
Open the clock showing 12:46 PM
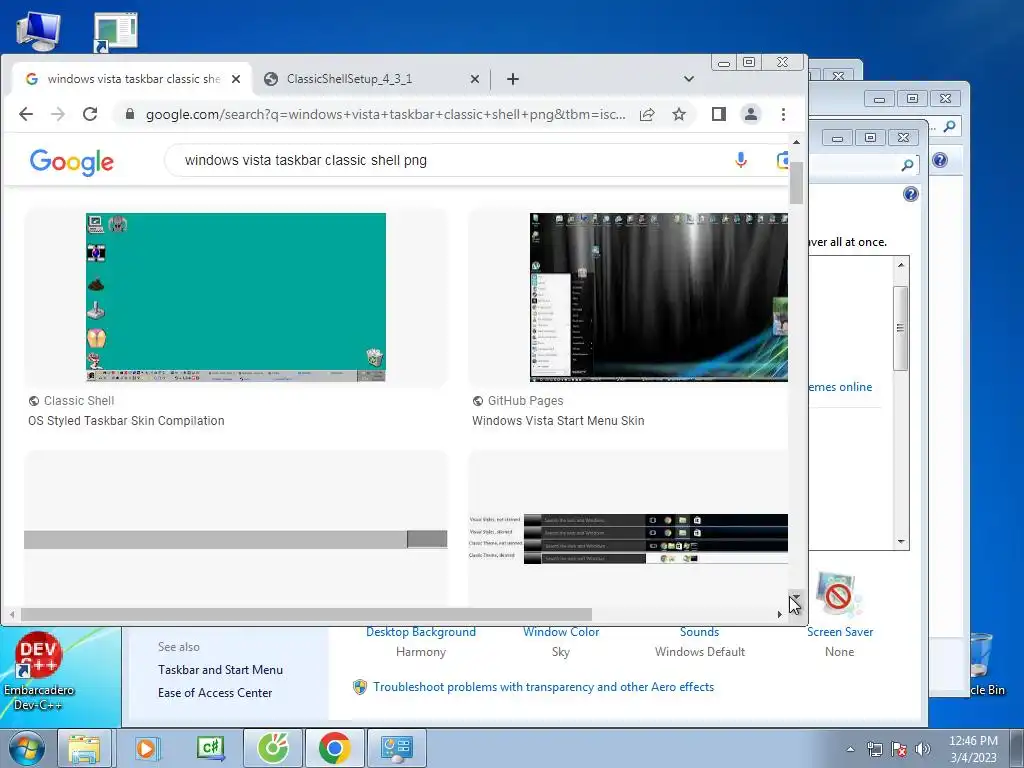click(x=973, y=749)
